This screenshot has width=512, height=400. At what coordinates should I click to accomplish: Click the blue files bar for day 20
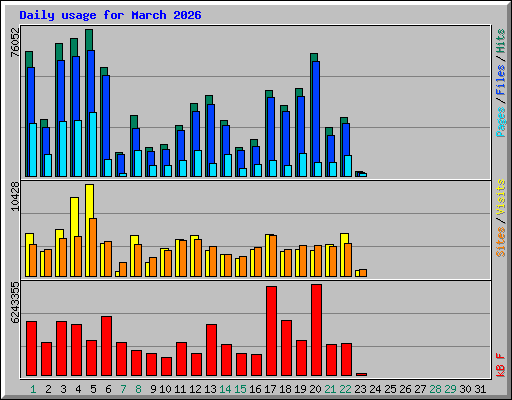point(316,112)
